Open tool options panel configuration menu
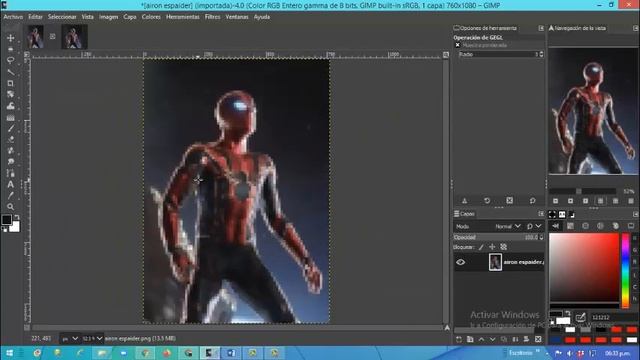The image size is (640, 360). [541, 28]
